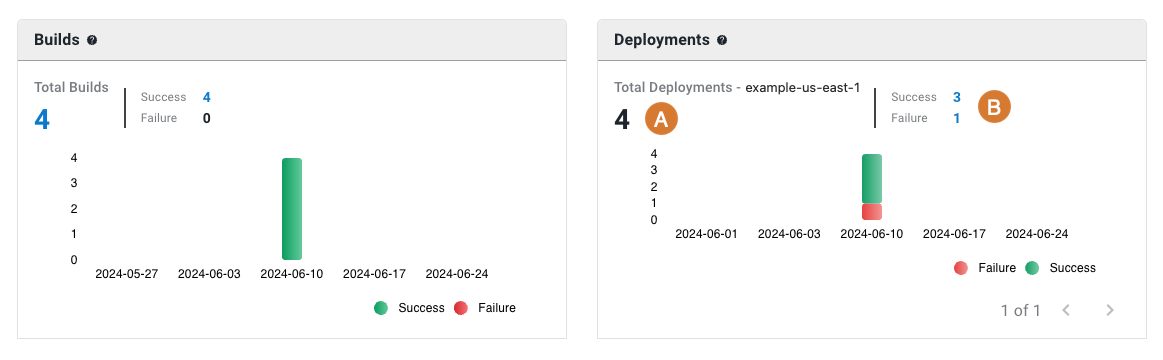
Task: Click Failure text in Deployments legend
Action: 997,268
